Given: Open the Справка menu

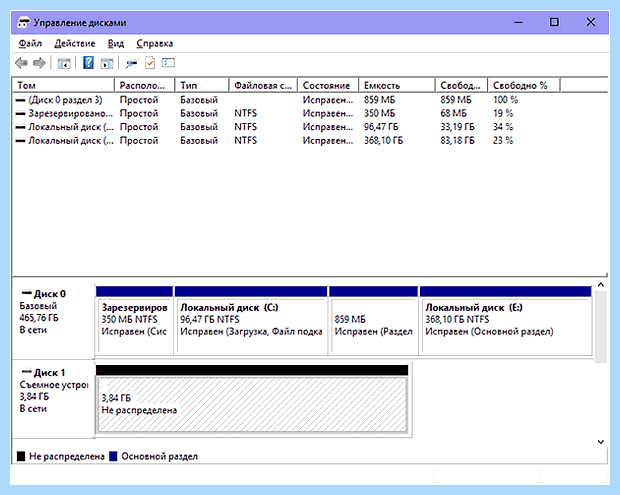Looking at the screenshot, I should coord(155,43).
